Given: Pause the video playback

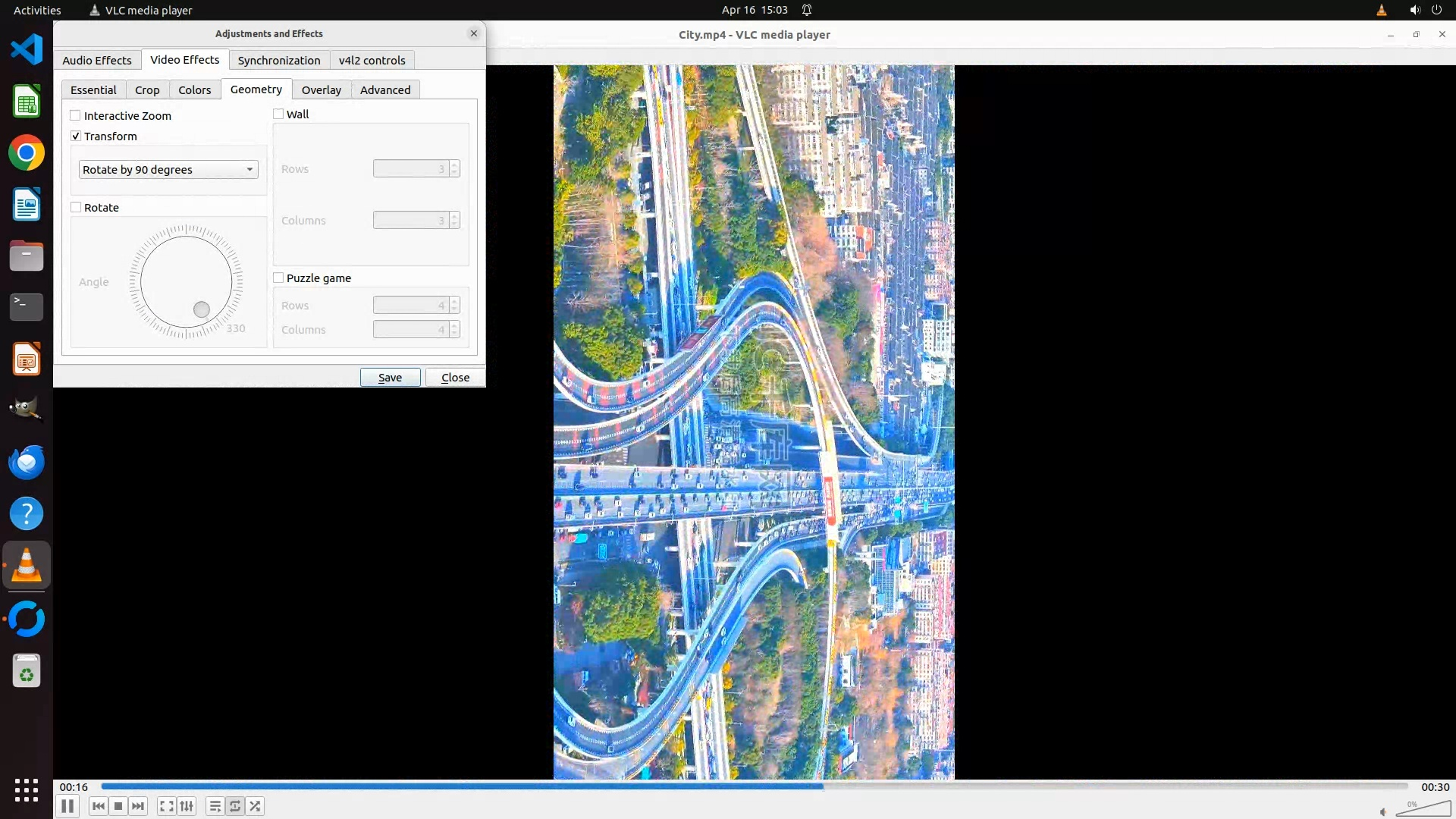Looking at the screenshot, I should click(x=67, y=806).
